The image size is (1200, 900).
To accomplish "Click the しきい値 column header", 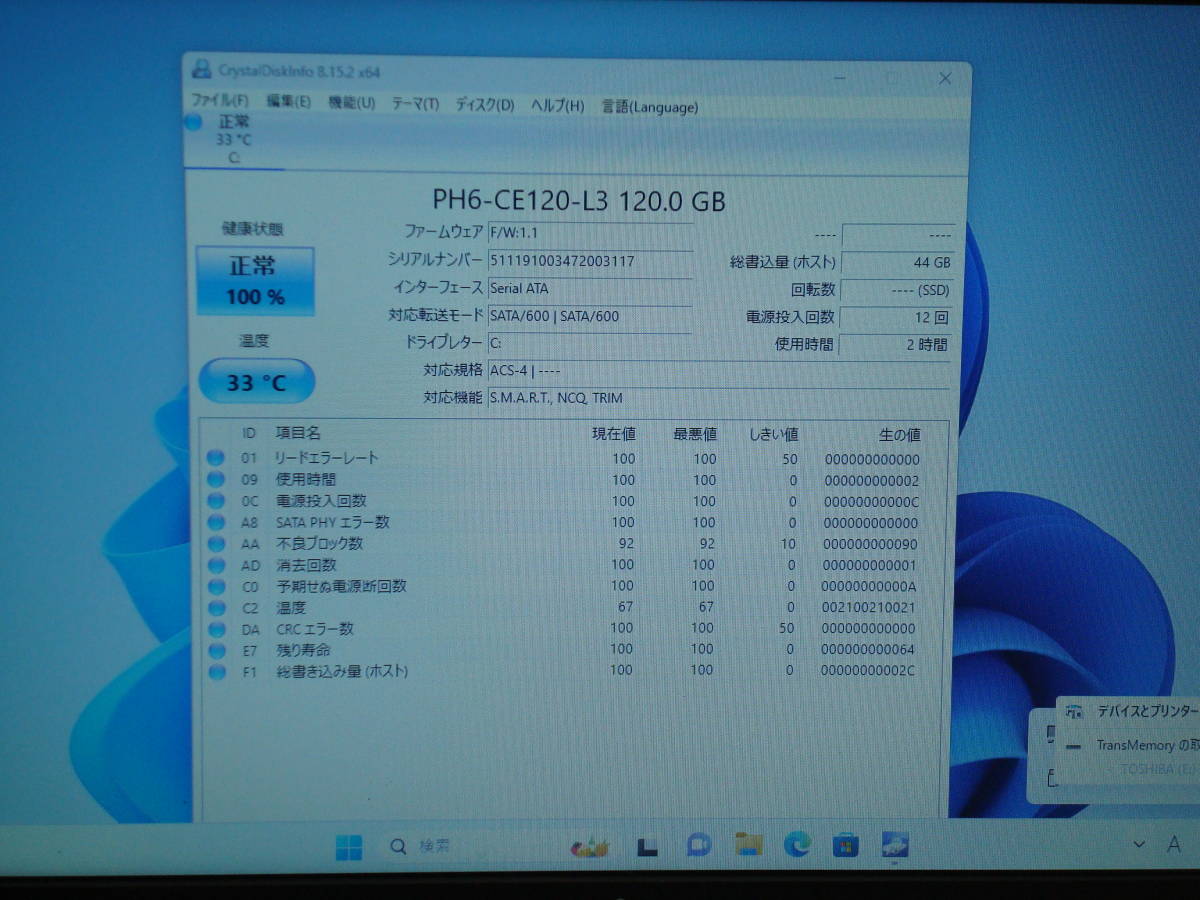I will (773, 434).
